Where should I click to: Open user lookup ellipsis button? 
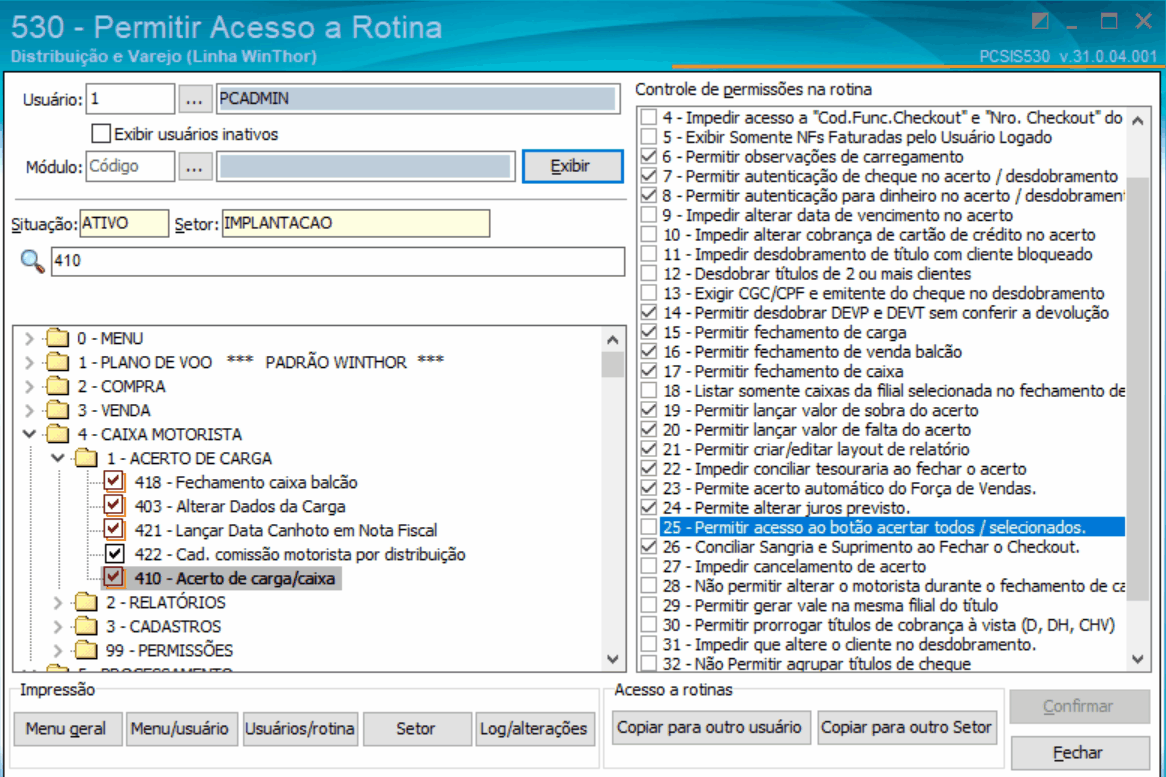[x=194, y=99]
